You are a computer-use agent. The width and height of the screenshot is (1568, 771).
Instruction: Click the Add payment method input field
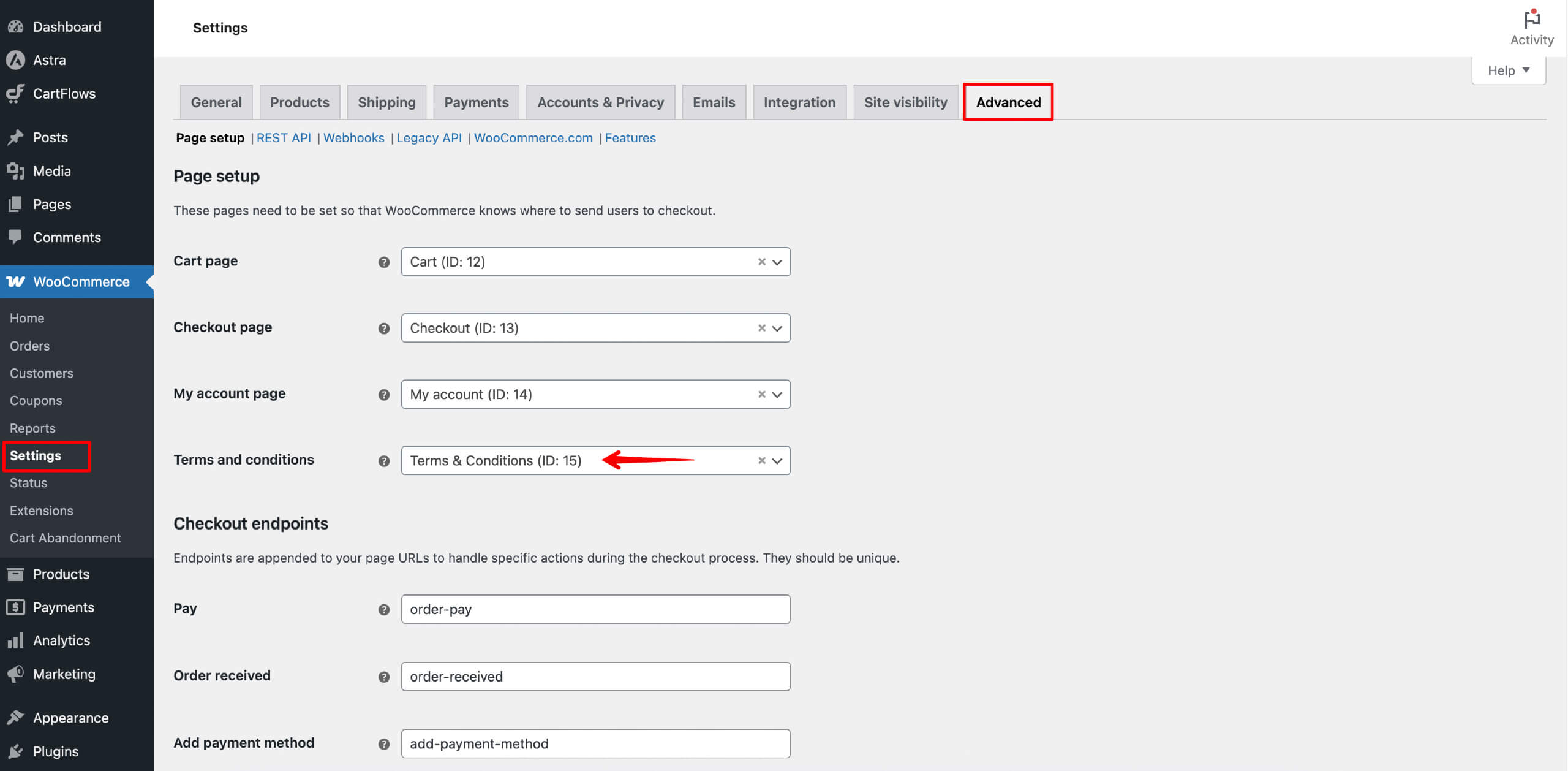[x=596, y=743]
